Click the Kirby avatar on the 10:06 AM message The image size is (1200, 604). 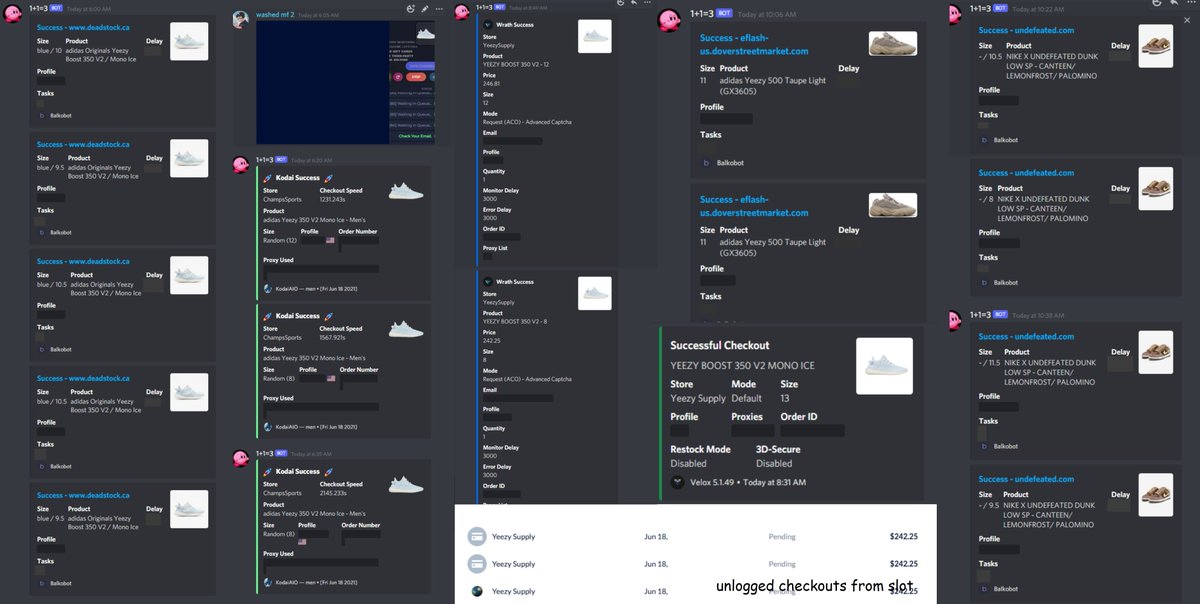point(669,19)
